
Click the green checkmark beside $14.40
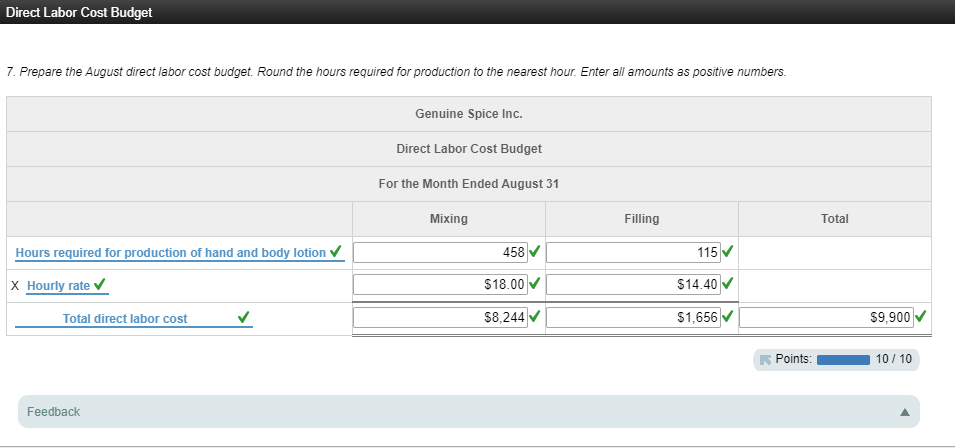click(x=727, y=284)
